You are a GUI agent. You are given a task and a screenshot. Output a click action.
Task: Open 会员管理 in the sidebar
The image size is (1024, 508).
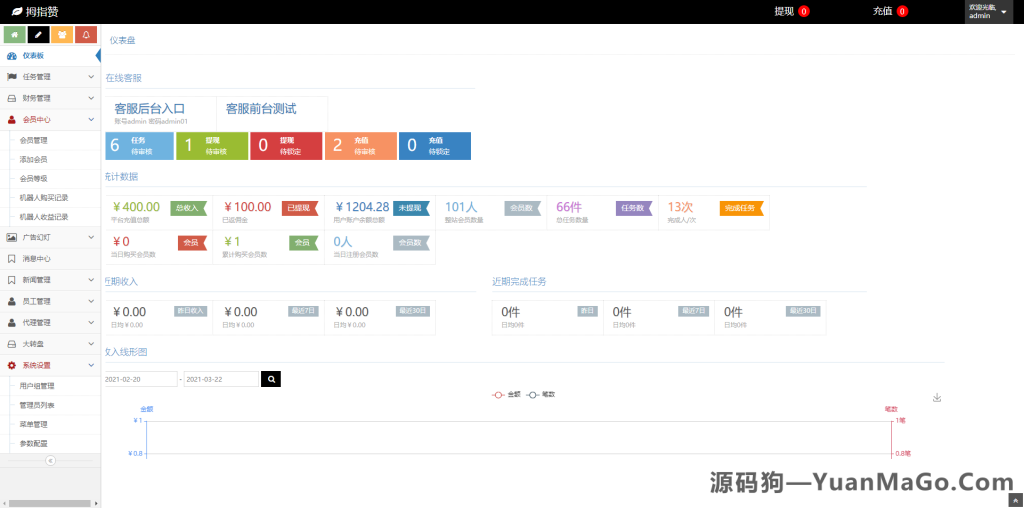34,140
